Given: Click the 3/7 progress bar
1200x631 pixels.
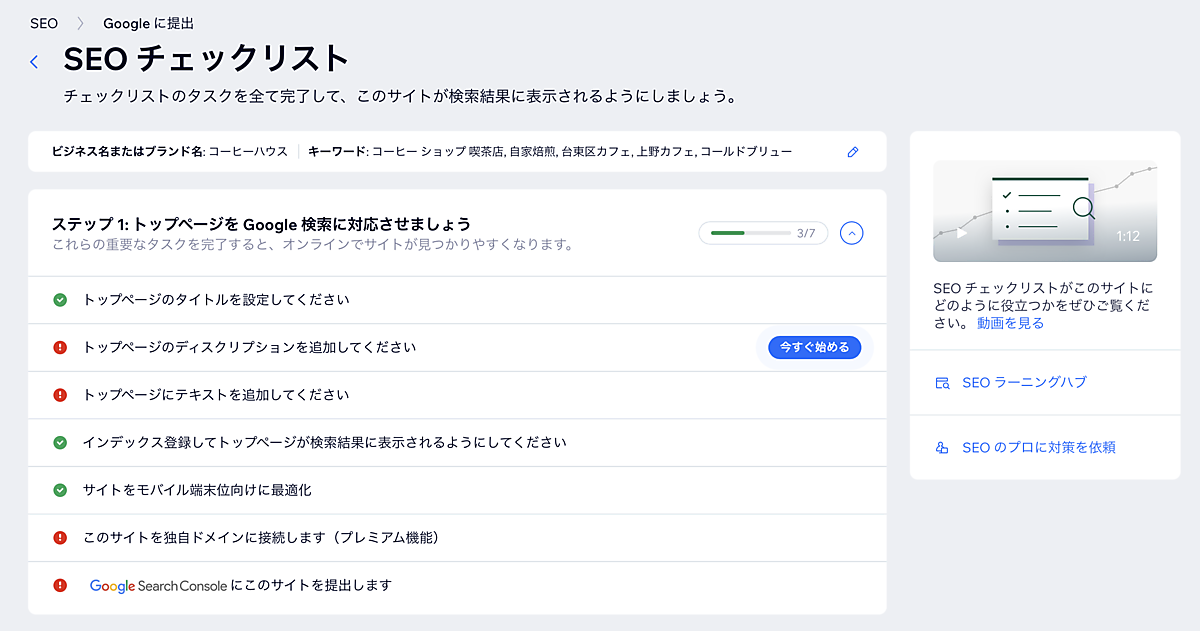Looking at the screenshot, I should coord(750,233).
